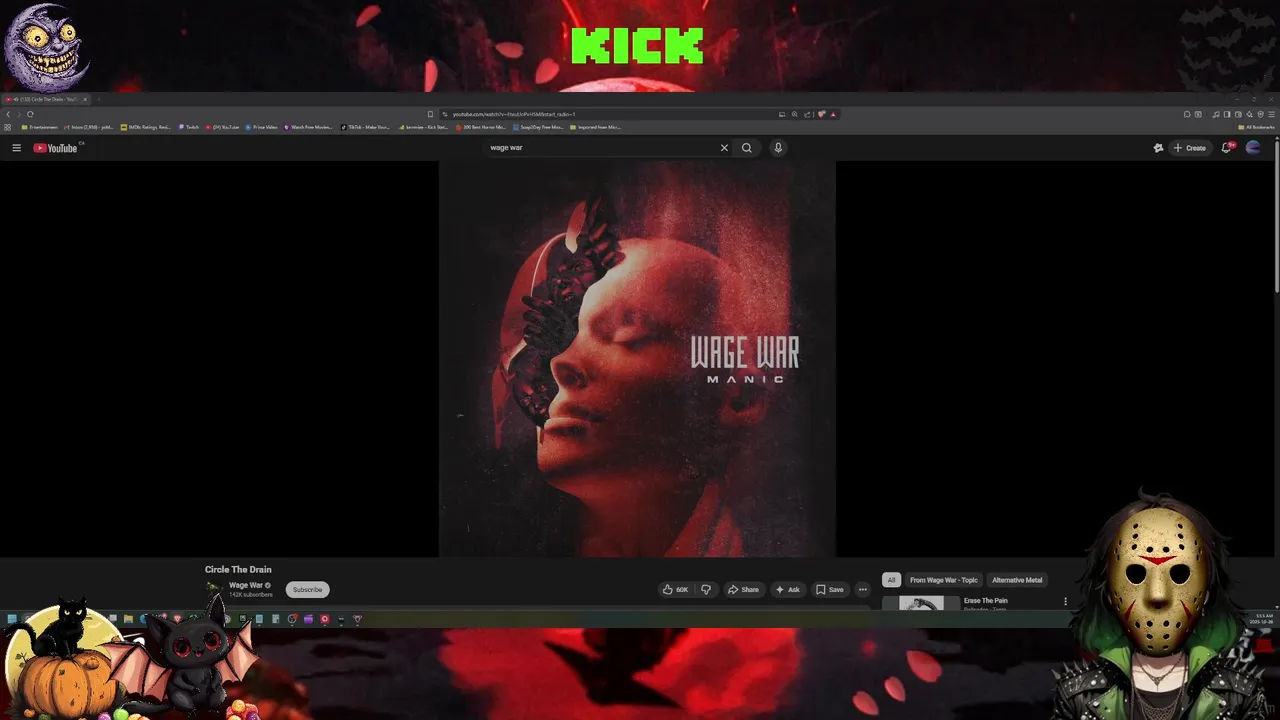Save the video to a playlist

point(830,590)
